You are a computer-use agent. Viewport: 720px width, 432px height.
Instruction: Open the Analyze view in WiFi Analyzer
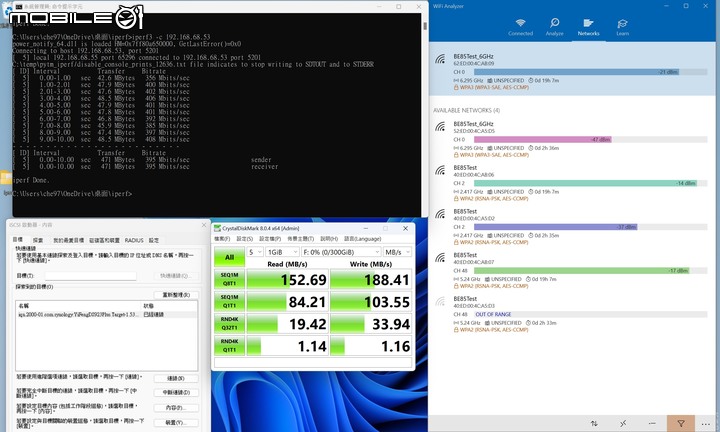coord(554,27)
